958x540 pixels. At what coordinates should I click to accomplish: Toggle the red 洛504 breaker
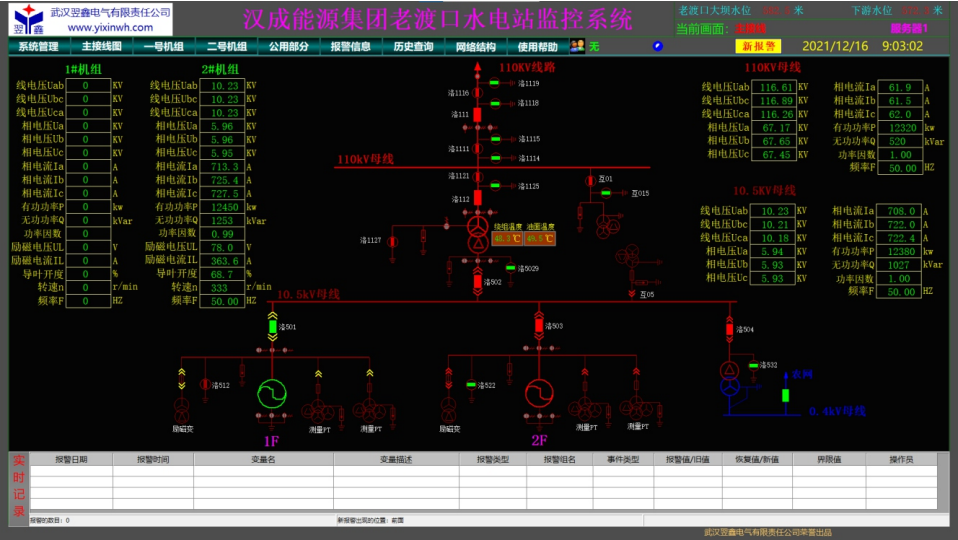click(729, 329)
